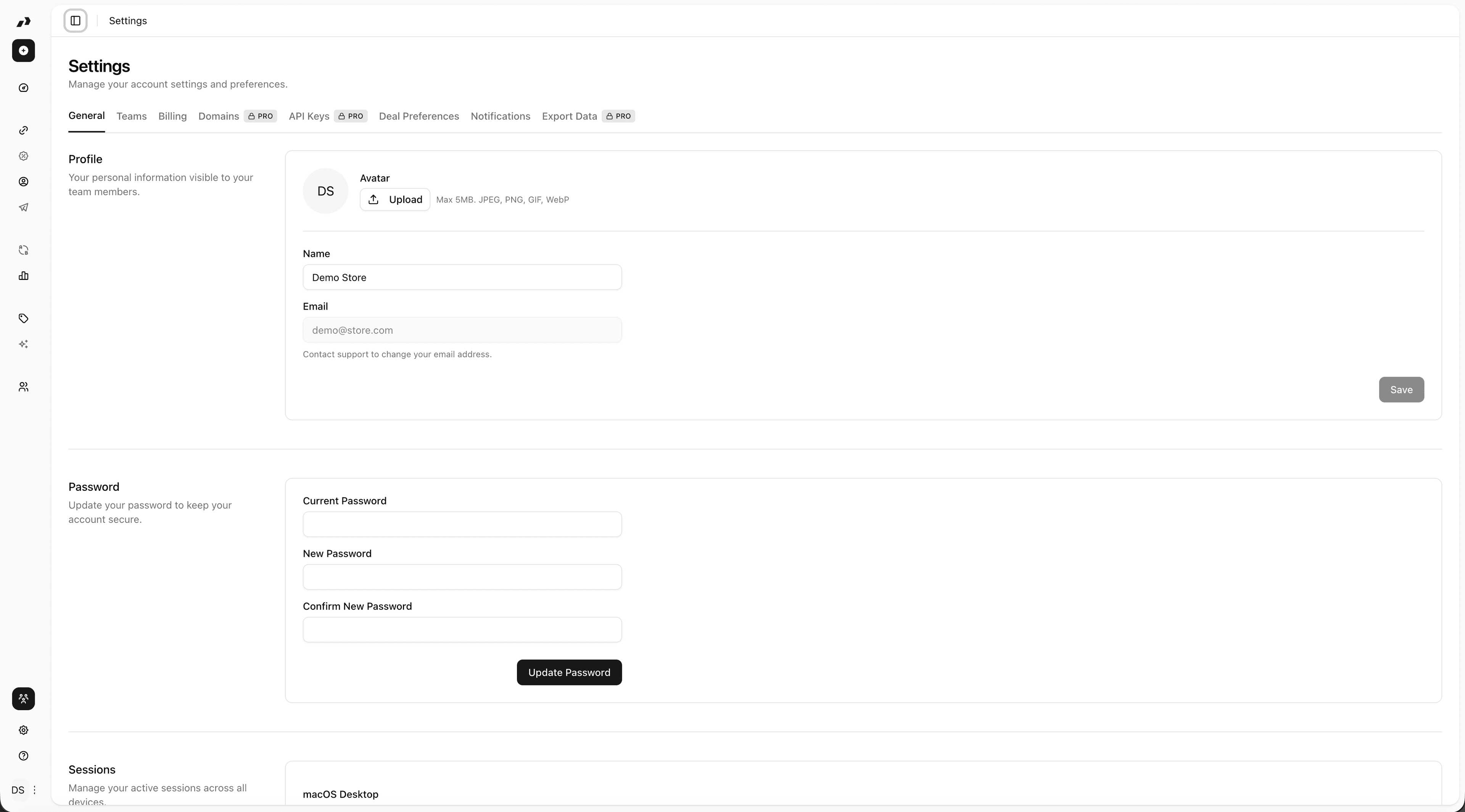Toggle the sidebar panel collapse button
This screenshot has width=1465, height=812.
pyautogui.click(x=76, y=21)
